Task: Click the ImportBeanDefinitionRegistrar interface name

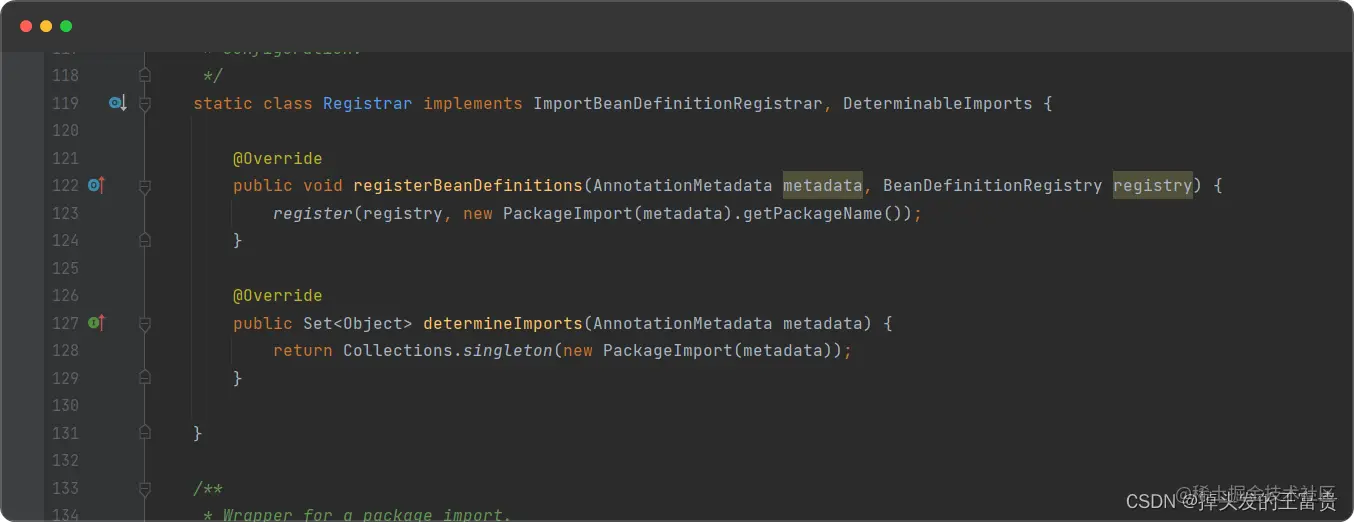Action: [677, 103]
